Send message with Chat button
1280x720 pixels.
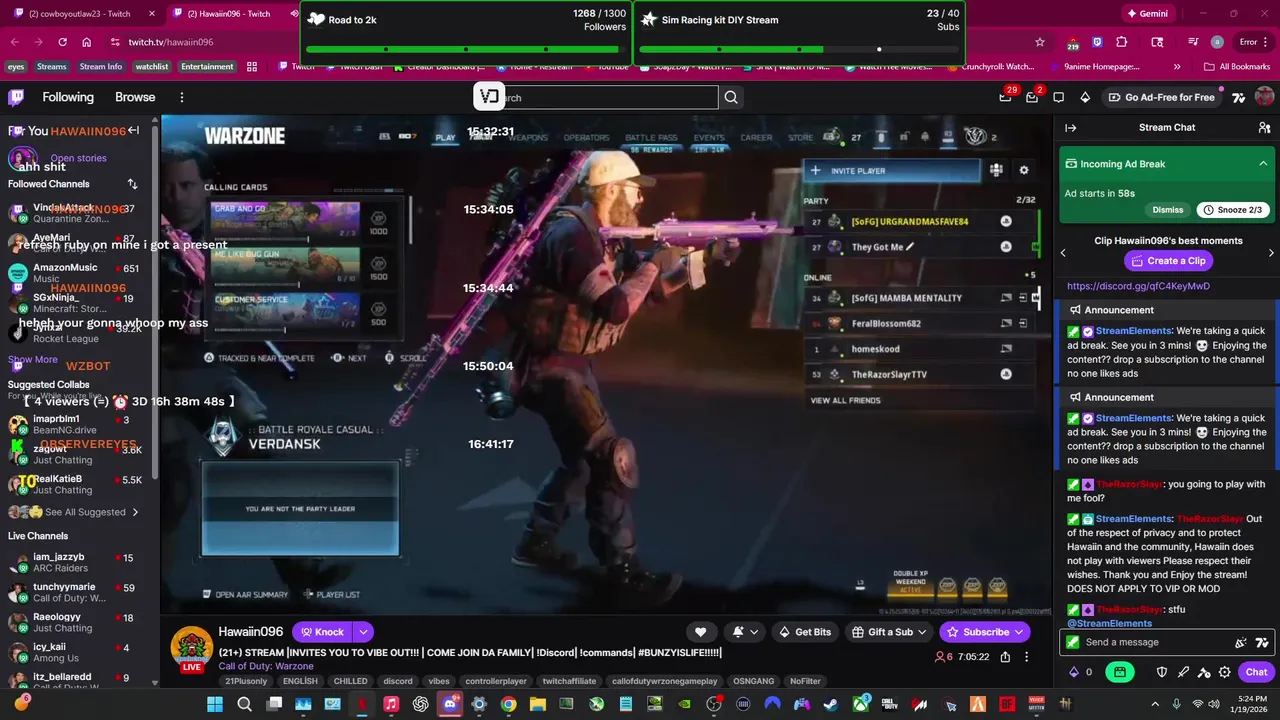tap(1257, 672)
